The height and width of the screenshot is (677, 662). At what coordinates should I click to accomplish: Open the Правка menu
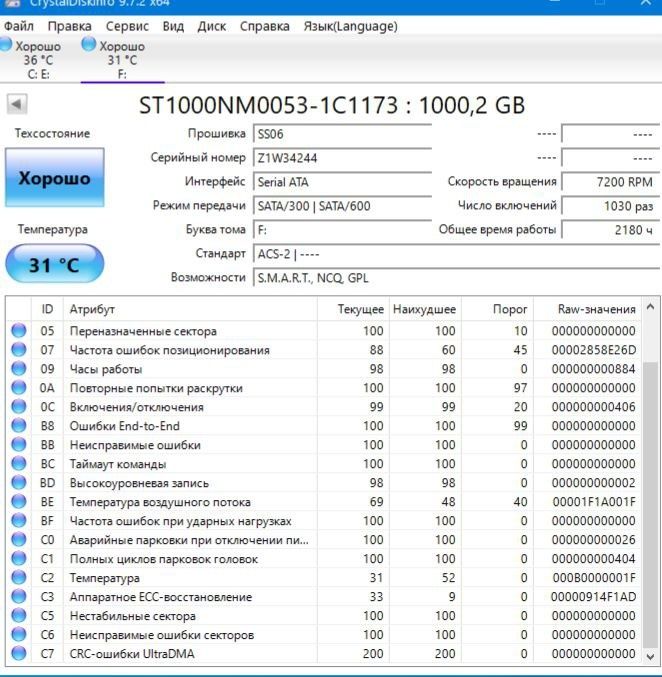coord(70,26)
